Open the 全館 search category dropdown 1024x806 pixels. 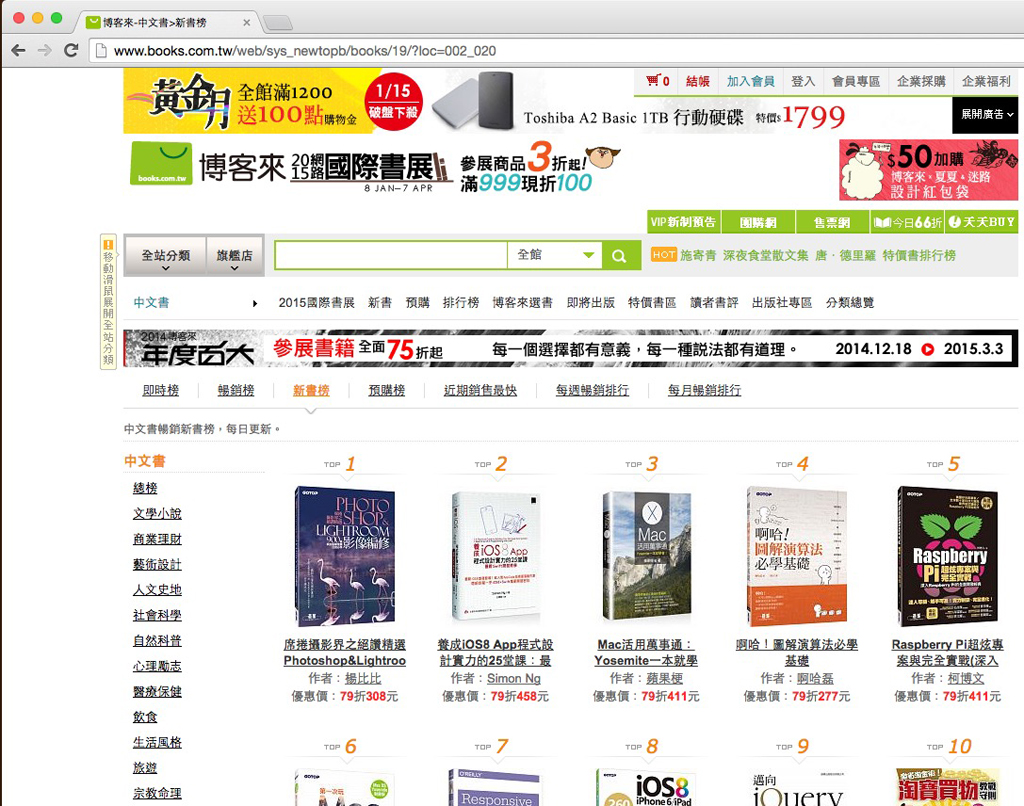click(x=555, y=255)
